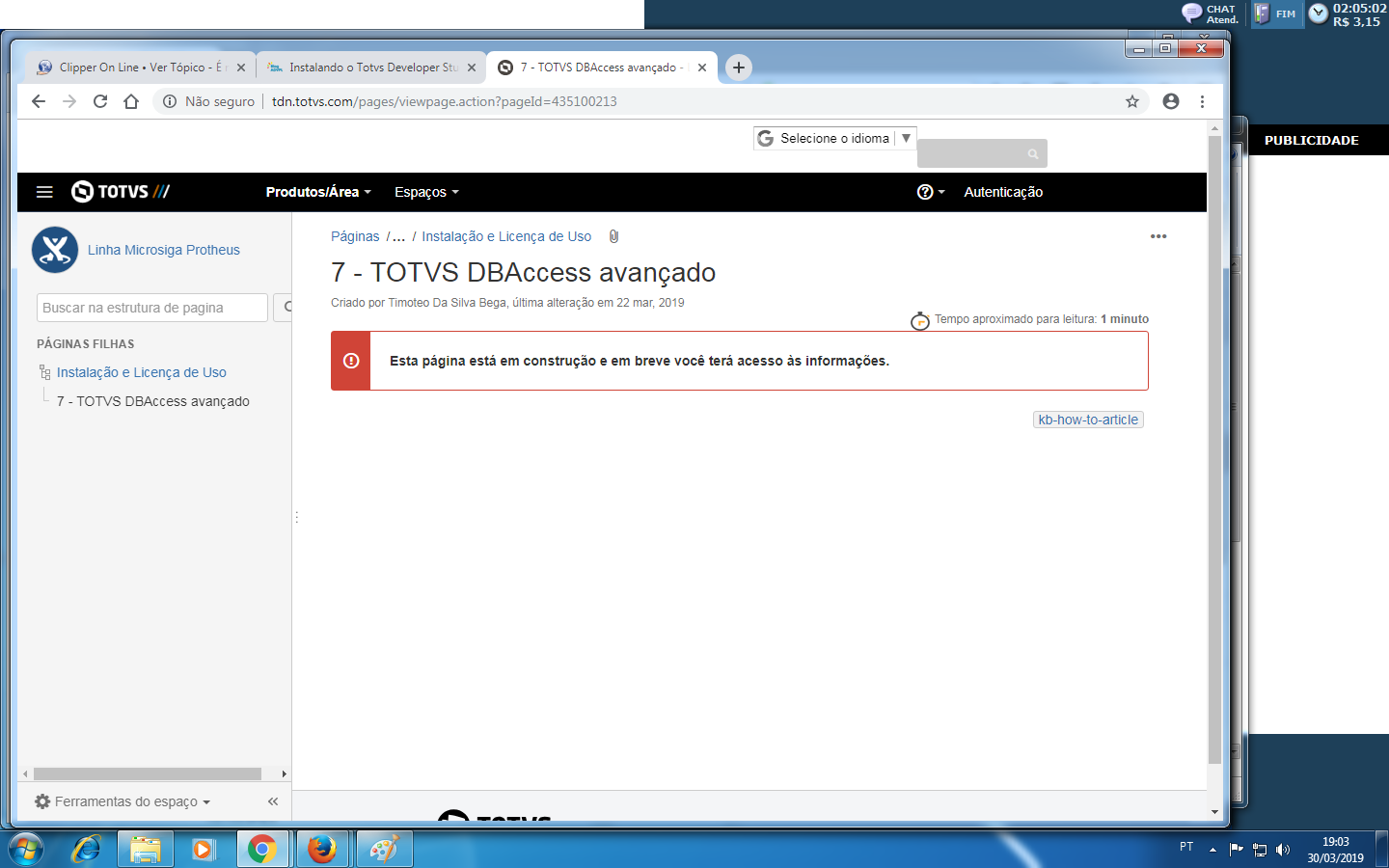Bookmark this page with the star

pyautogui.click(x=1132, y=101)
